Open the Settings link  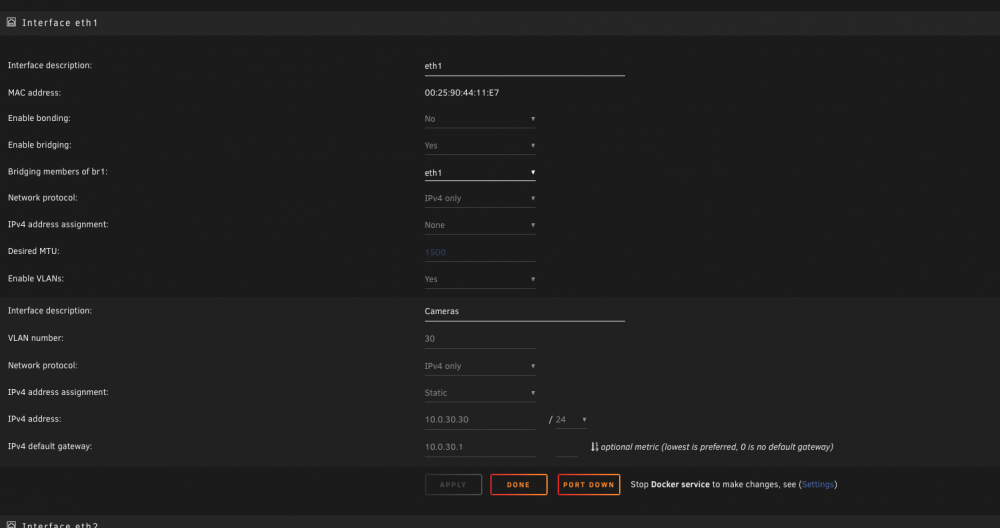pos(818,485)
